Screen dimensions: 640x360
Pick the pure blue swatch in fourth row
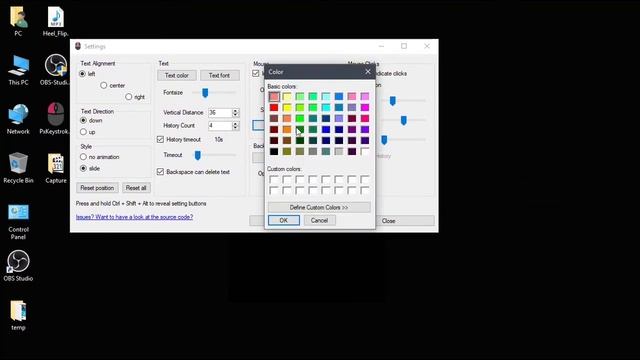tap(326, 129)
